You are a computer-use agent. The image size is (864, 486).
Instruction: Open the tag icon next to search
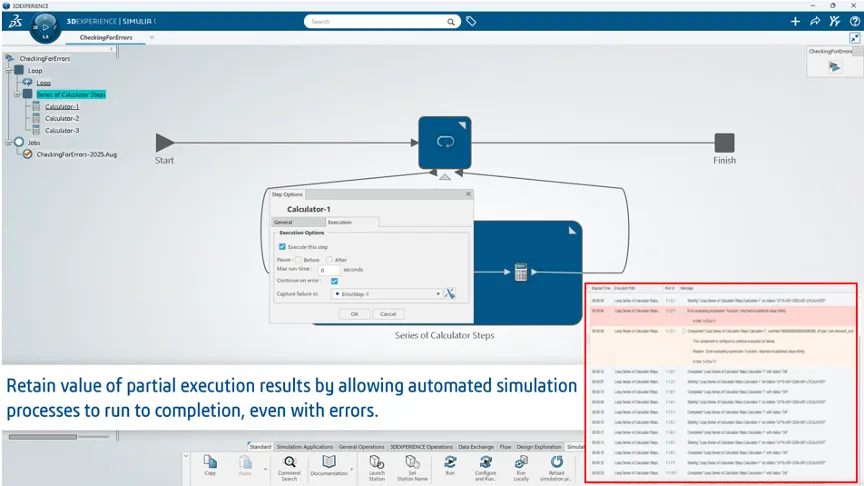point(471,21)
